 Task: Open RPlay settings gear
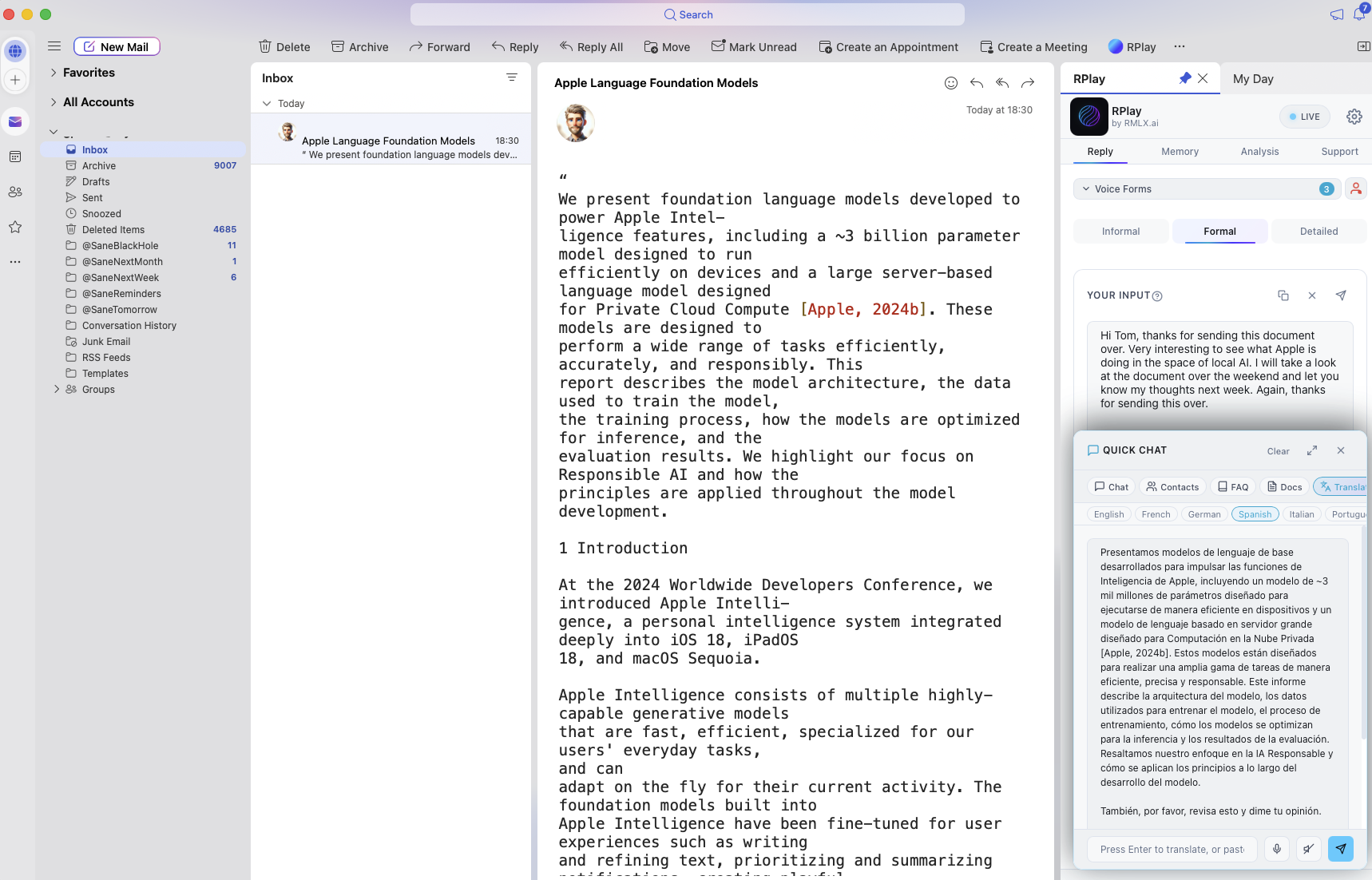(x=1354, y=117)
